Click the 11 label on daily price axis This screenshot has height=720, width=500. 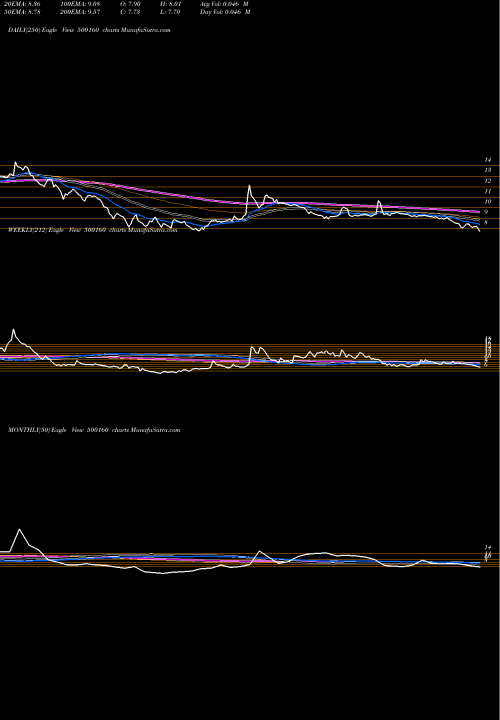click(x=488, y=191)
